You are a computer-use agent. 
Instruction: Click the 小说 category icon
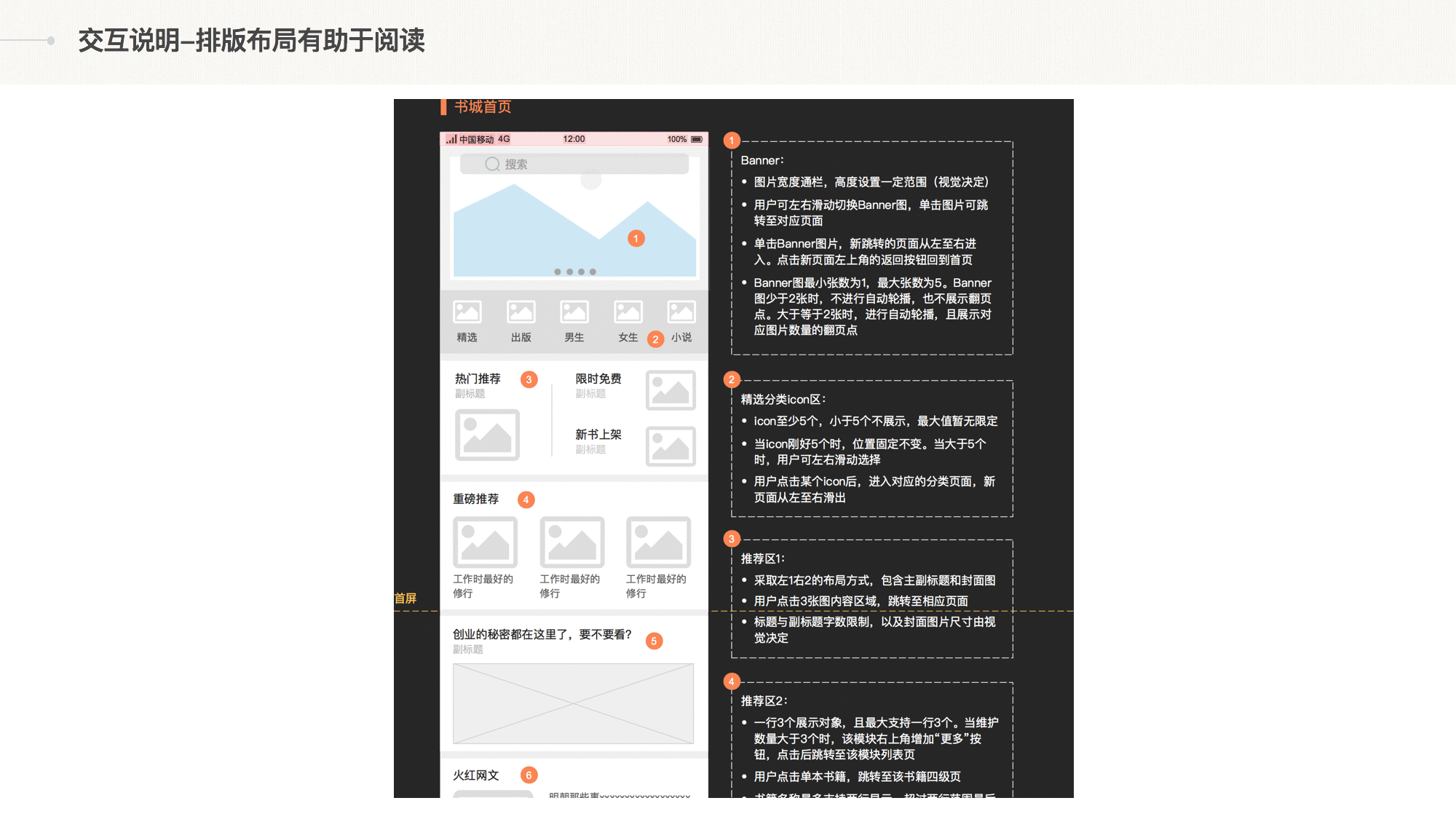click(x=681, y=312)
